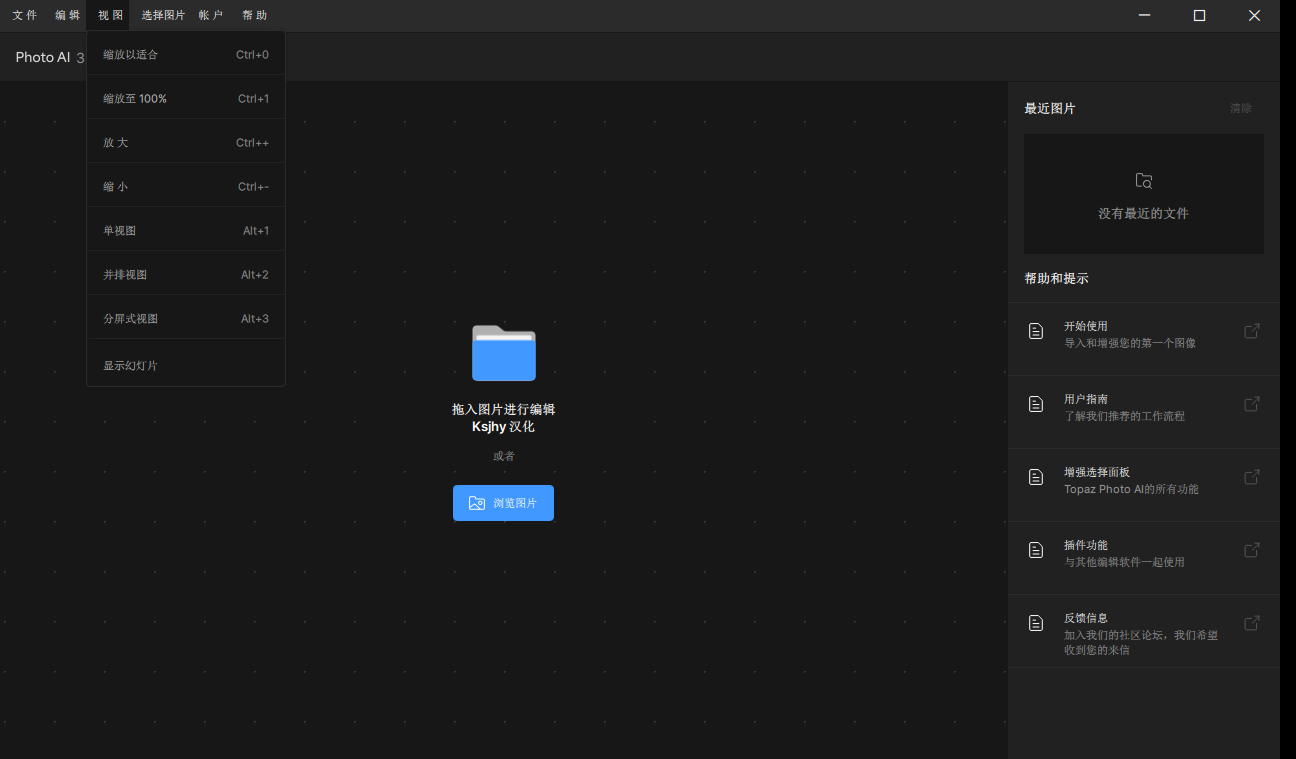Click 清除 to clear recent images

[x=1241, y=108]
